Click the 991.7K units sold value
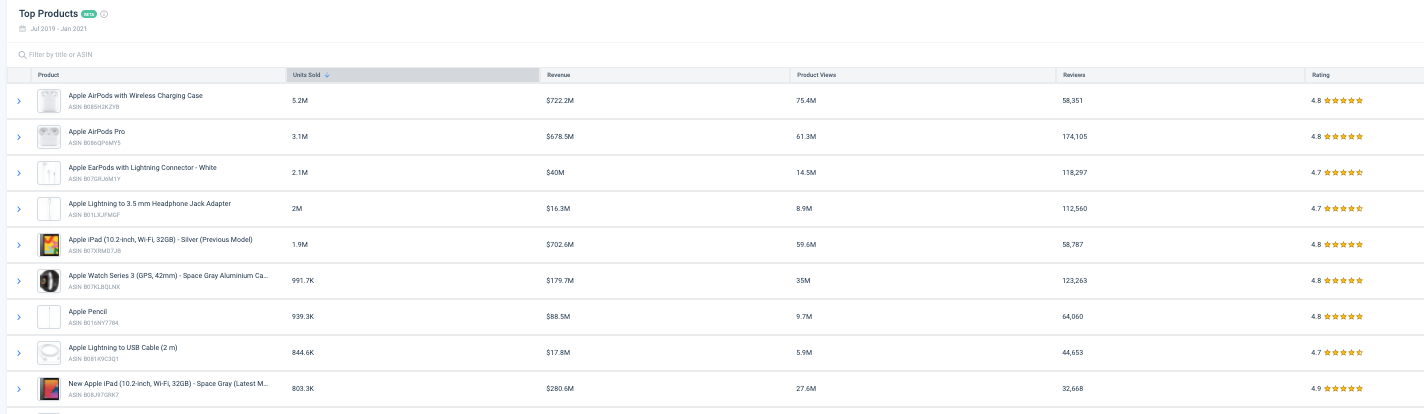The height and width of the screenshot is (414, 1424). click(304, 281)
